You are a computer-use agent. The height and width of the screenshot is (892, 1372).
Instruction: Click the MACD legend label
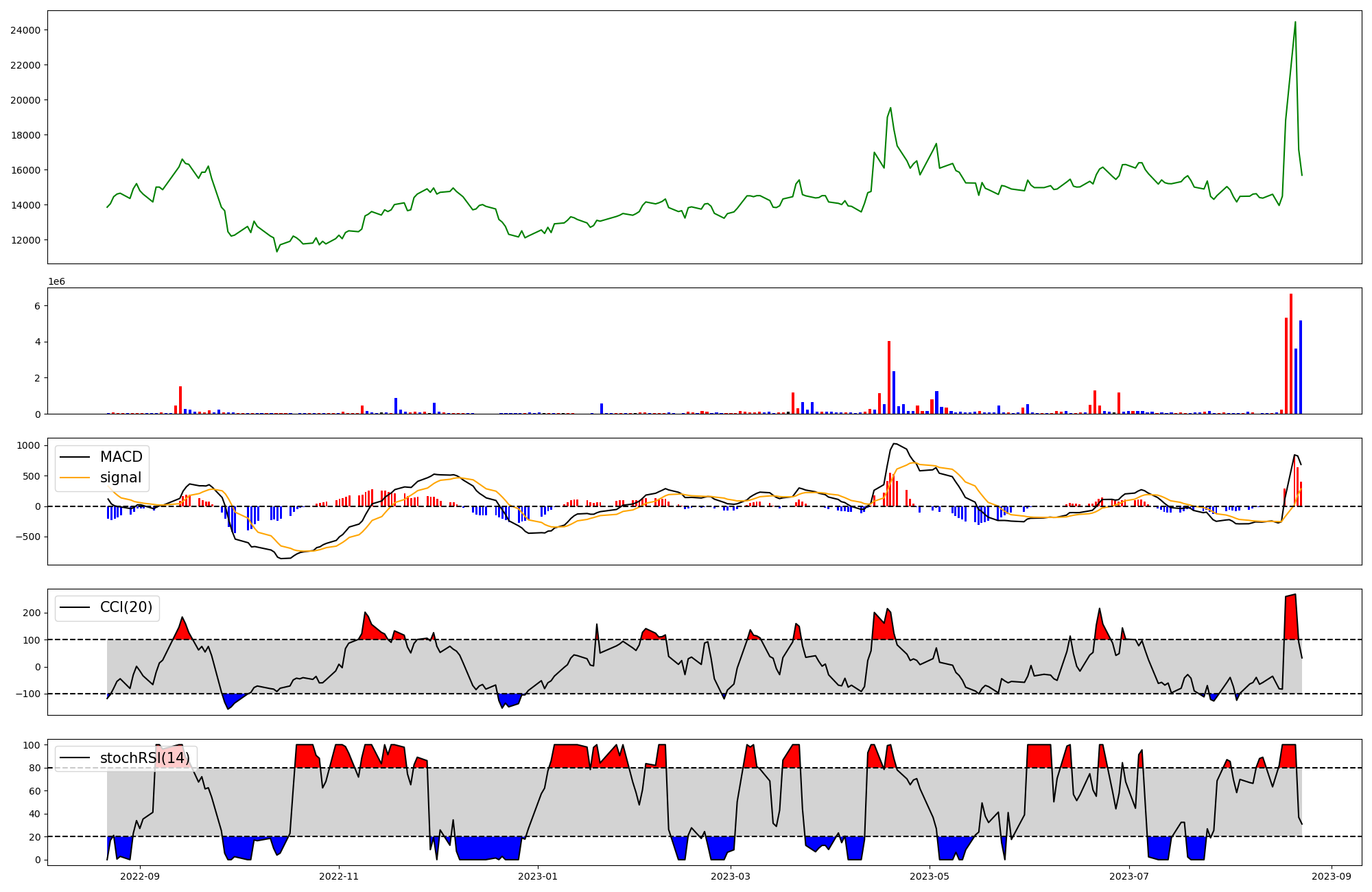point(121,457)
